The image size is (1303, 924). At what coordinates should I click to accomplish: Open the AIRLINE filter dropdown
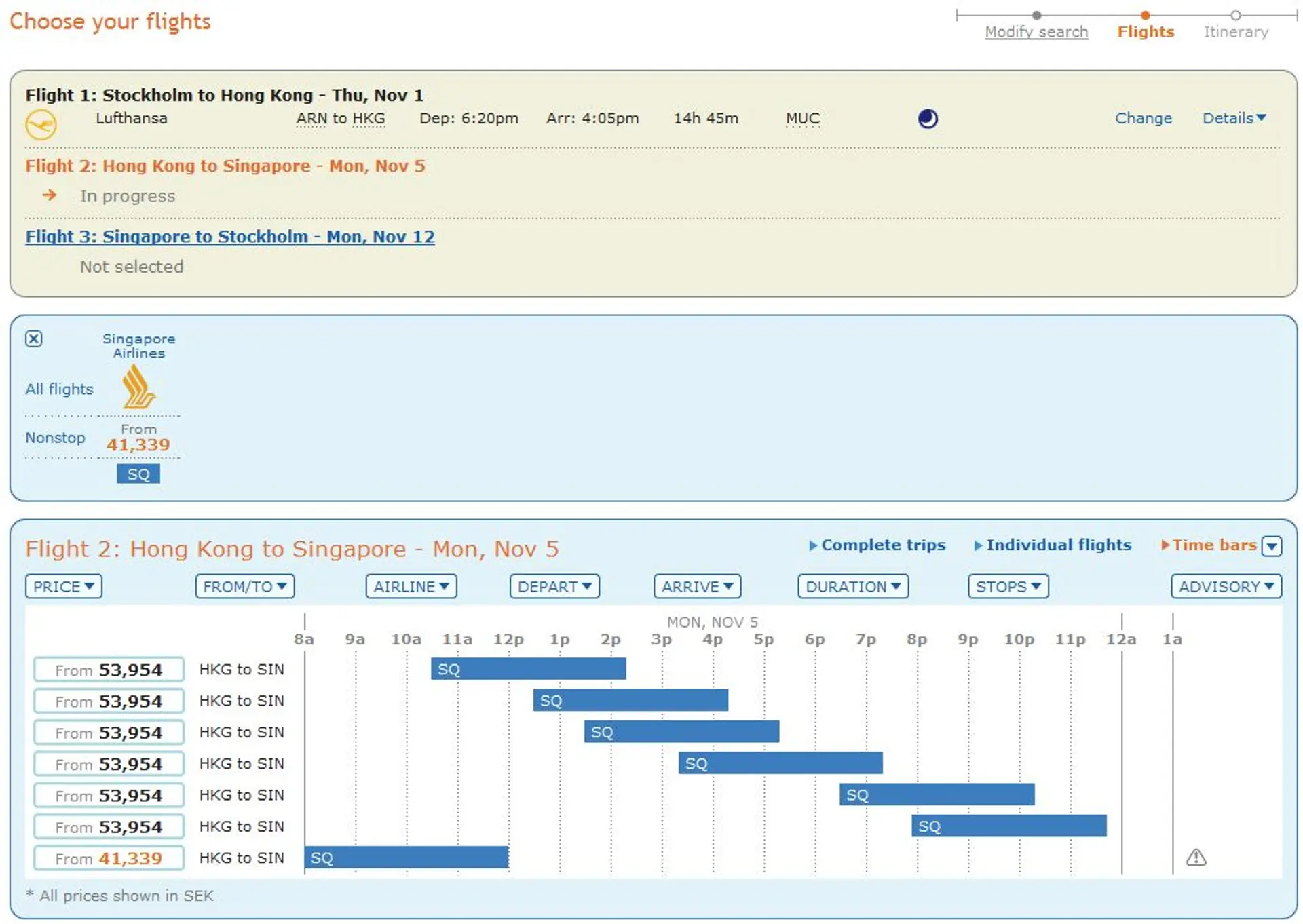tap(411, 586)
